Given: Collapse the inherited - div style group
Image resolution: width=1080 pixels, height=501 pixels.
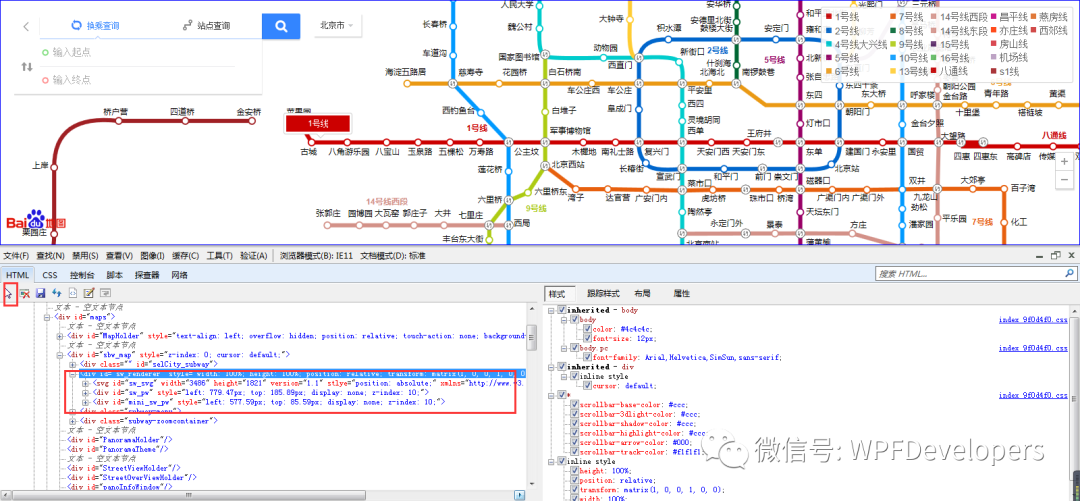Looking at the screenshot, I should pos(550,367).
